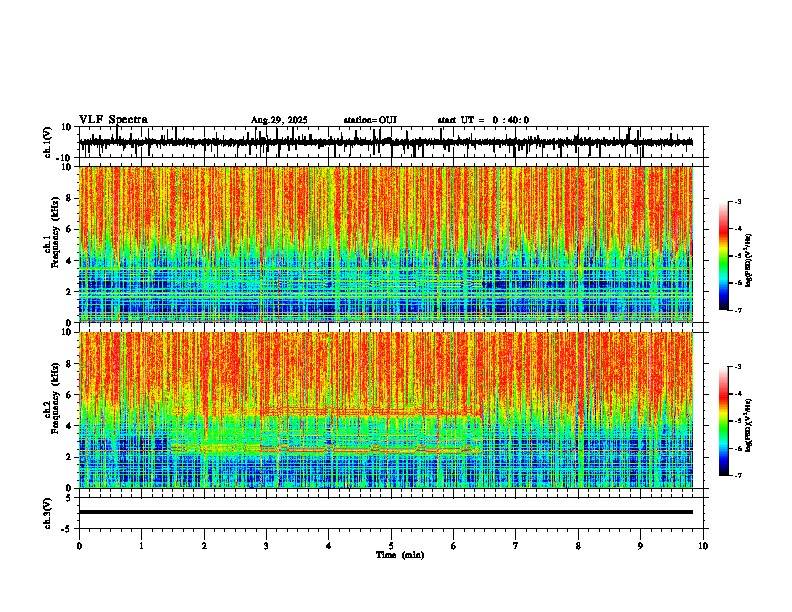Click the "-3" label on ch.1 color scale
Image resolution: width=792 pixels, height=612 pixels.
click(738, 202)
